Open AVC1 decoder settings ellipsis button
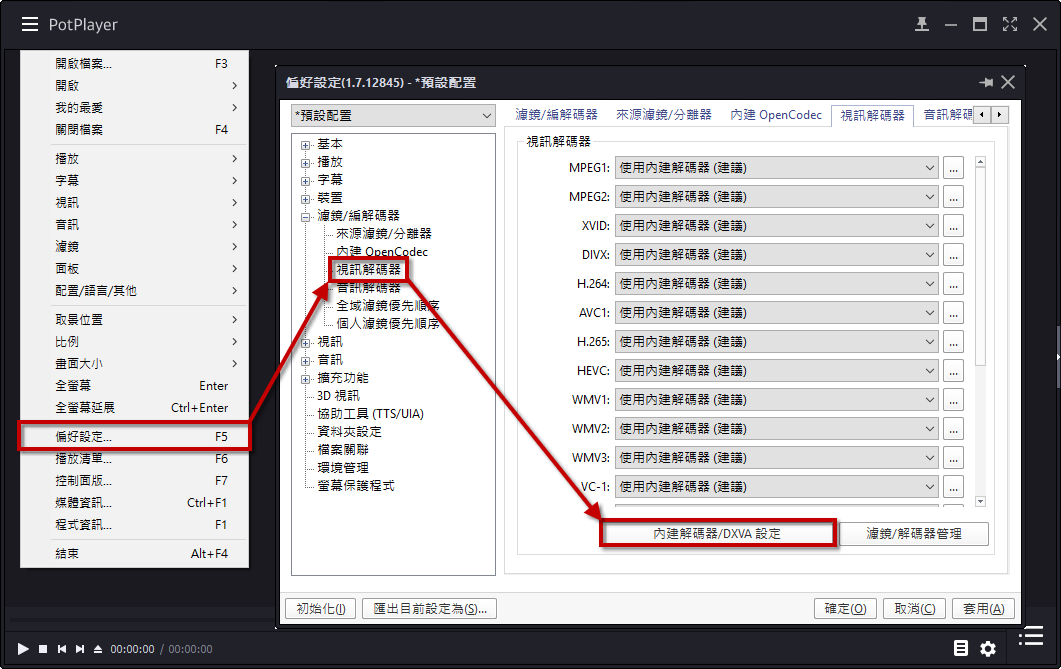Image resolution: width=1061 pixels, height=669 pixels. (x=953, y=313)
